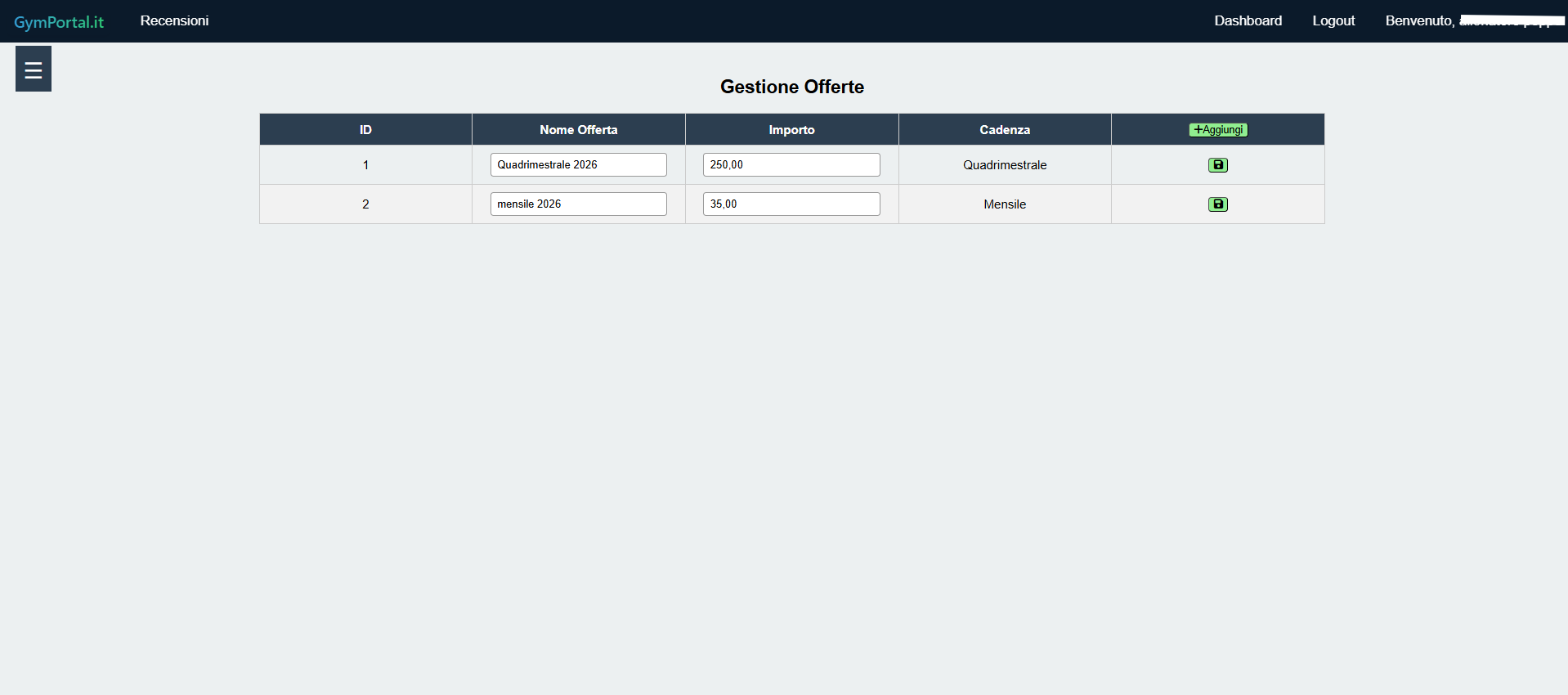Viewport: 1568px width, 695px height.
Task: Click the Nome Offerta column header
Action: click(x=578, y=130)
